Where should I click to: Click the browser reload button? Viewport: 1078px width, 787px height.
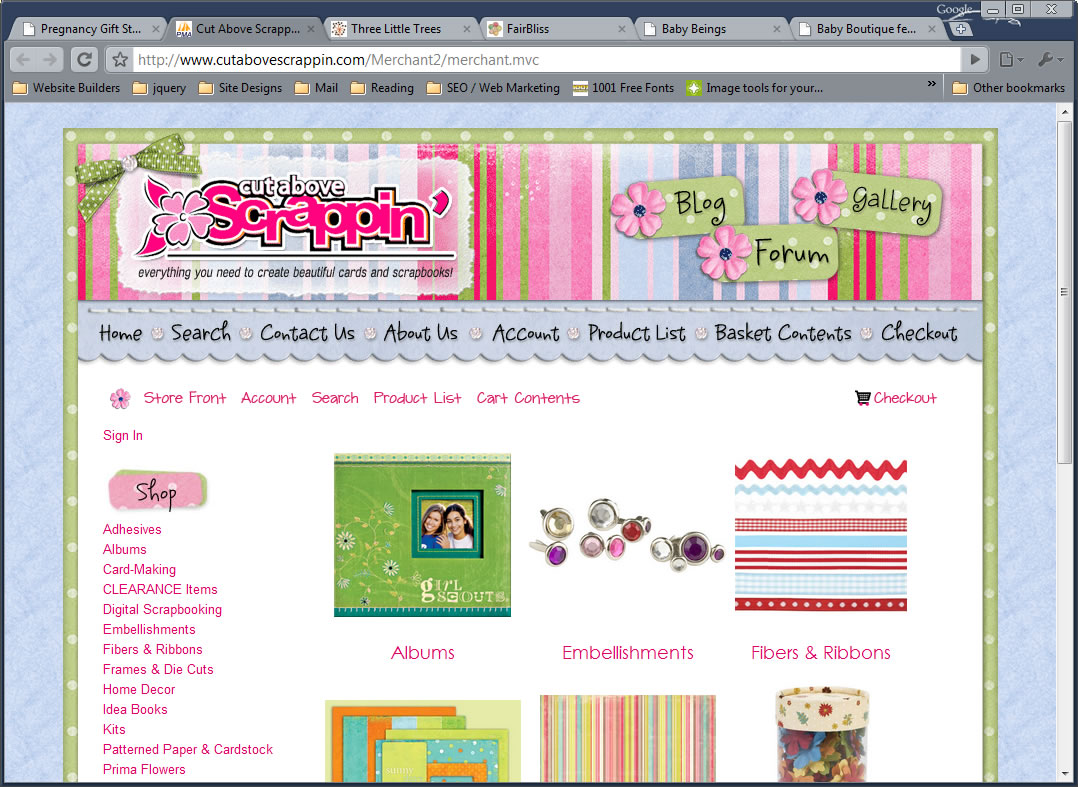click(85, 59)
